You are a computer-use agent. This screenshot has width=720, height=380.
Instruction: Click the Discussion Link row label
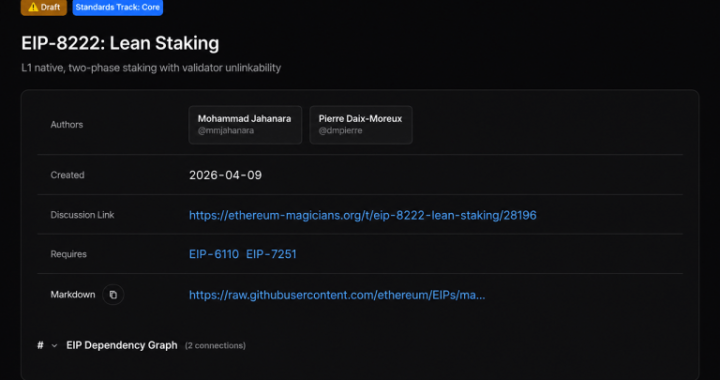82,215
